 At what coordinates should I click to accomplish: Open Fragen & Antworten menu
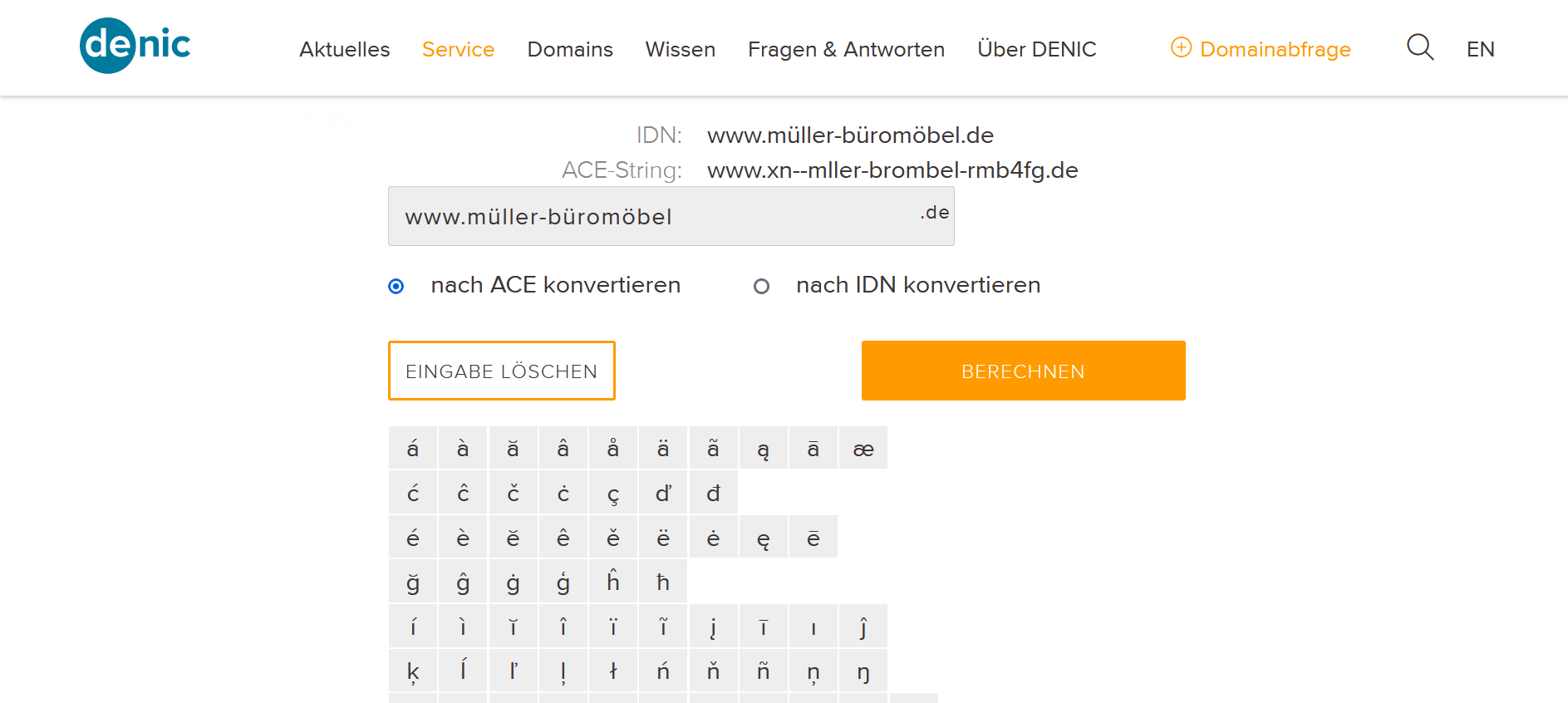pyautogui.click(x=846, y=50)
